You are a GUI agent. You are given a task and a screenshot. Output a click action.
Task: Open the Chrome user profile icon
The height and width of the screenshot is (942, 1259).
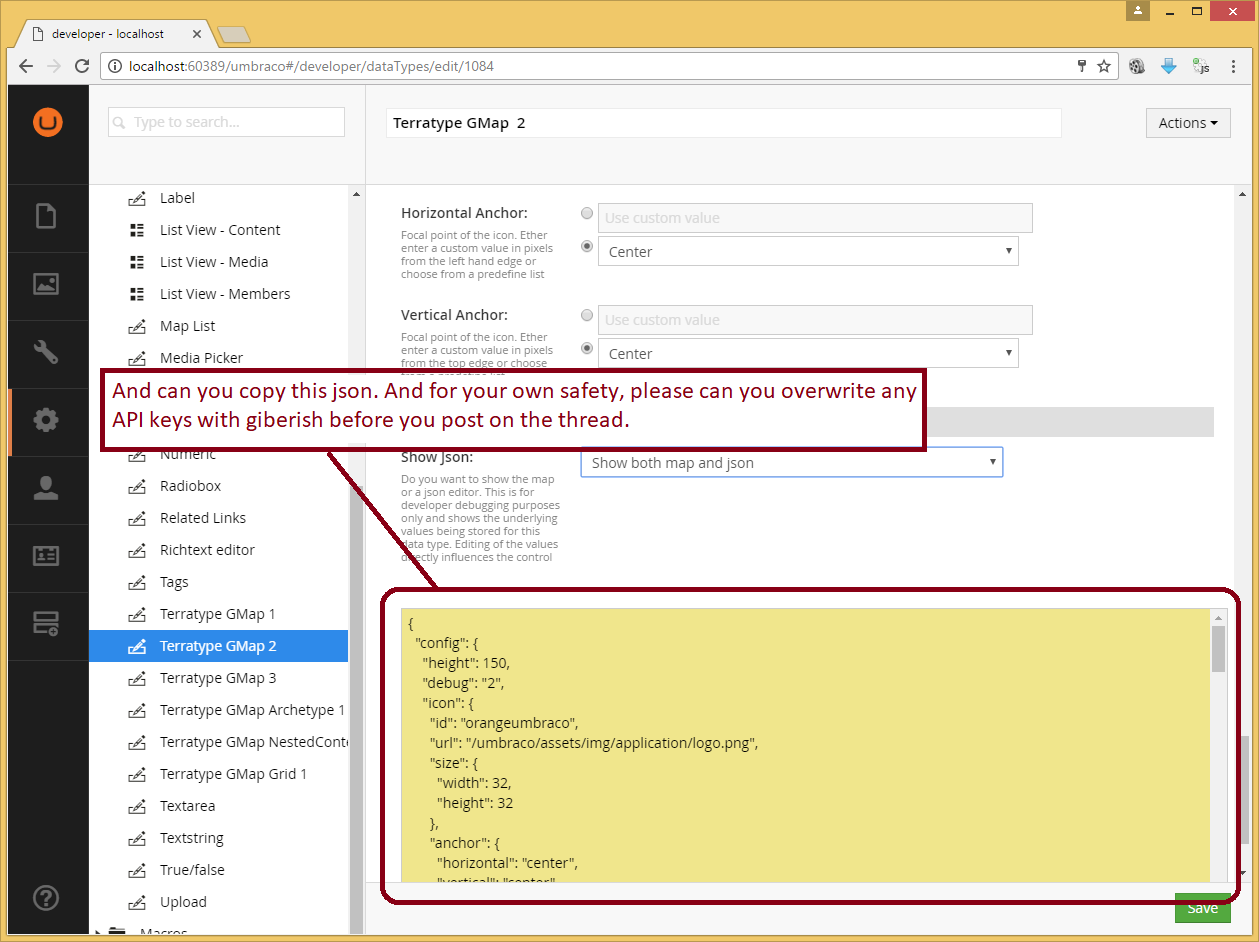(1138, 11)
